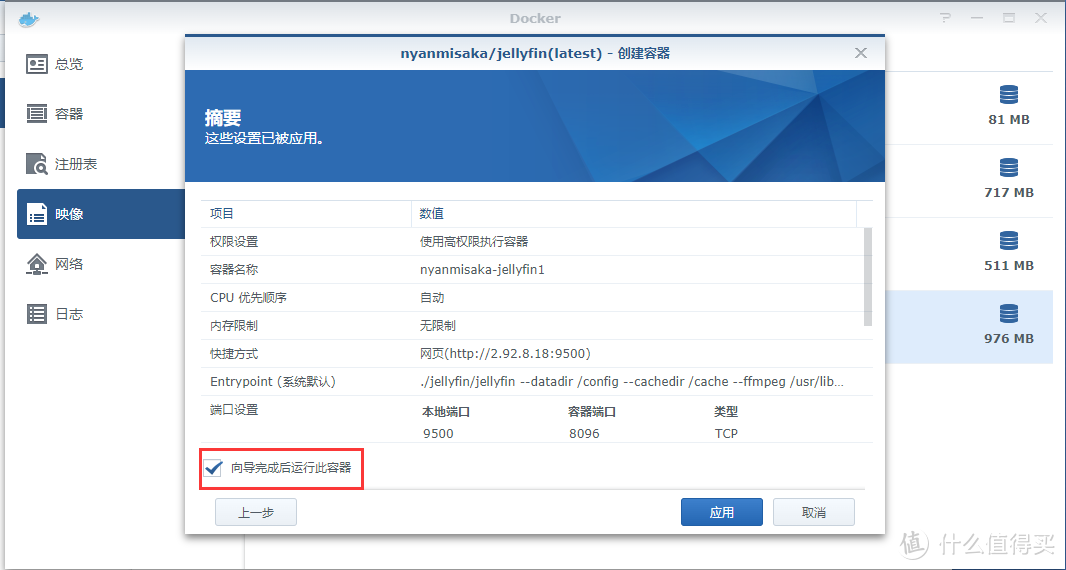Screen dimensions: 1066x570
Task: Click 本地端口 port sub-header
Action: tap(446, 412)
